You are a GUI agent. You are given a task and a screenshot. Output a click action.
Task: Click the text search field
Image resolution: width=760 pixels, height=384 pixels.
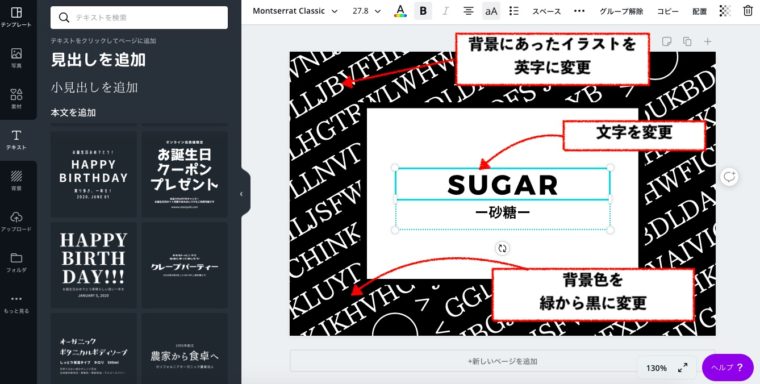(x=139, y=17)
